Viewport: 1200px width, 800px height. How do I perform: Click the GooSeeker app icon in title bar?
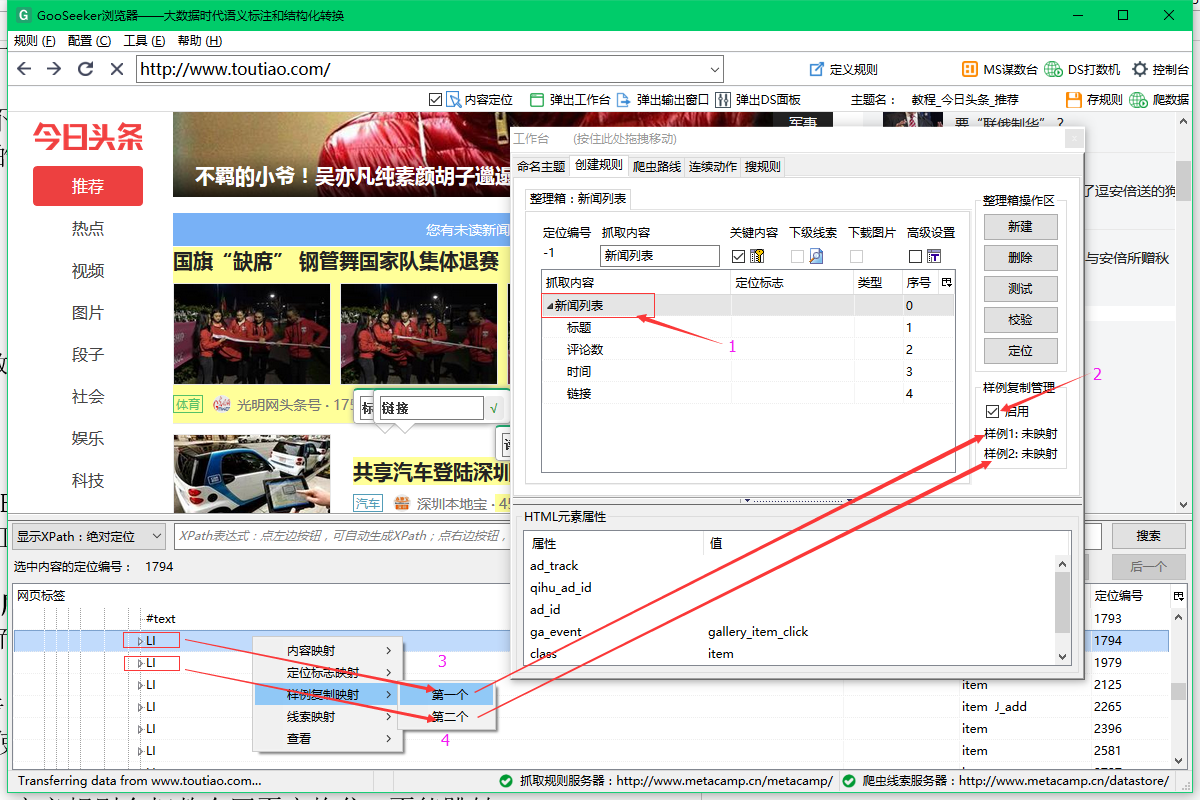click(23, 16)
